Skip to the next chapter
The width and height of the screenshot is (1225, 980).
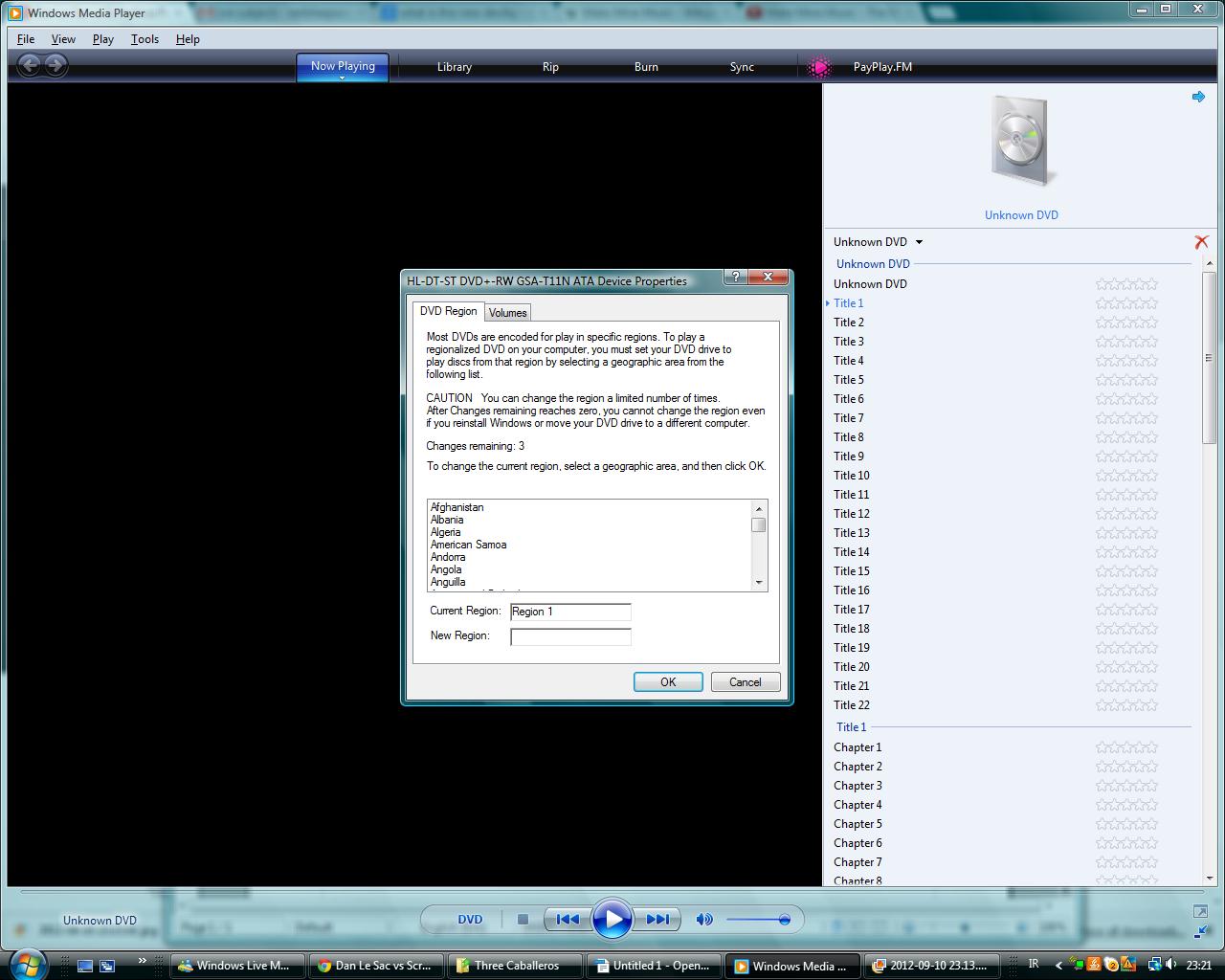[x=657, y=920]
